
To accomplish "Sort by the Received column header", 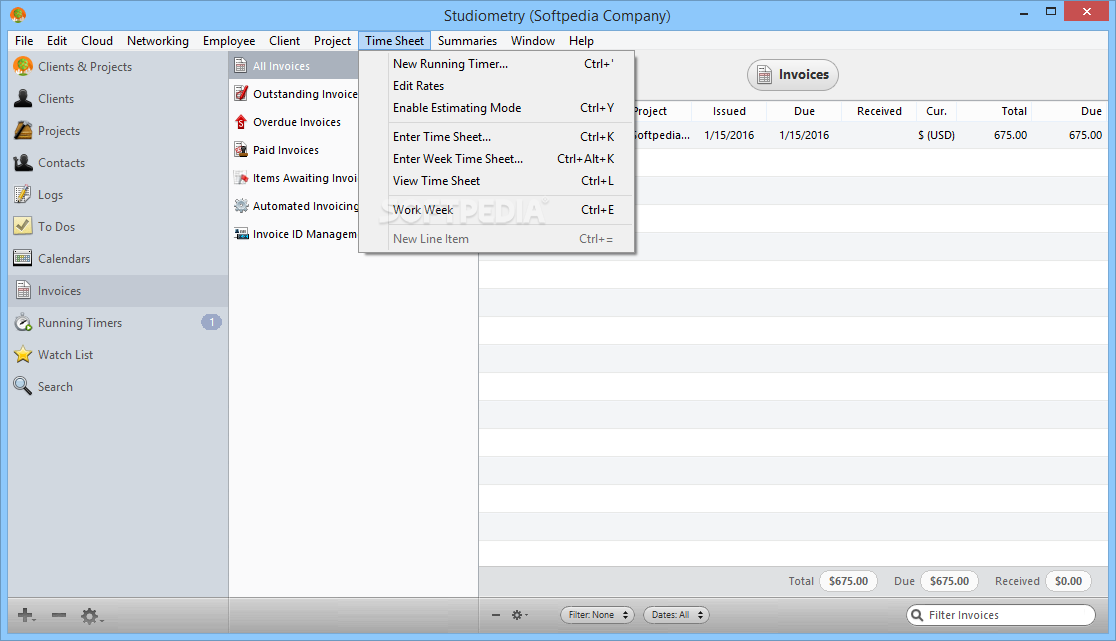I will [x=879, y=111].
